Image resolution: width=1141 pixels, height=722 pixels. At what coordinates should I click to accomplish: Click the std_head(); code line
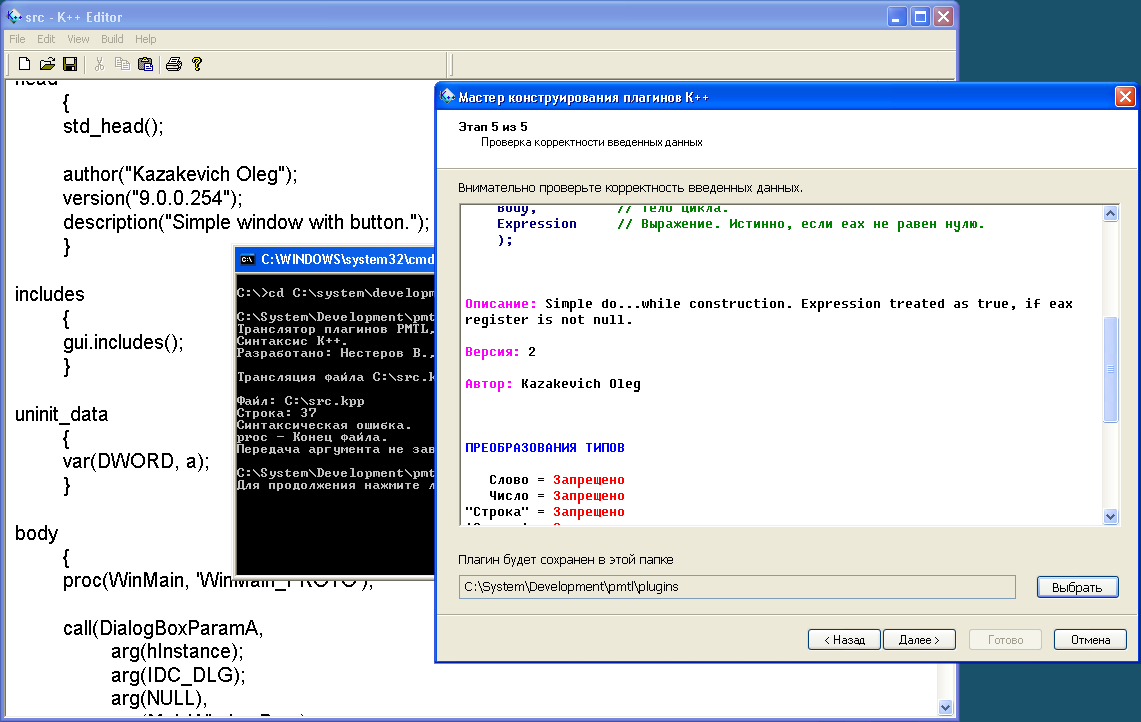(x=113, y=127)
